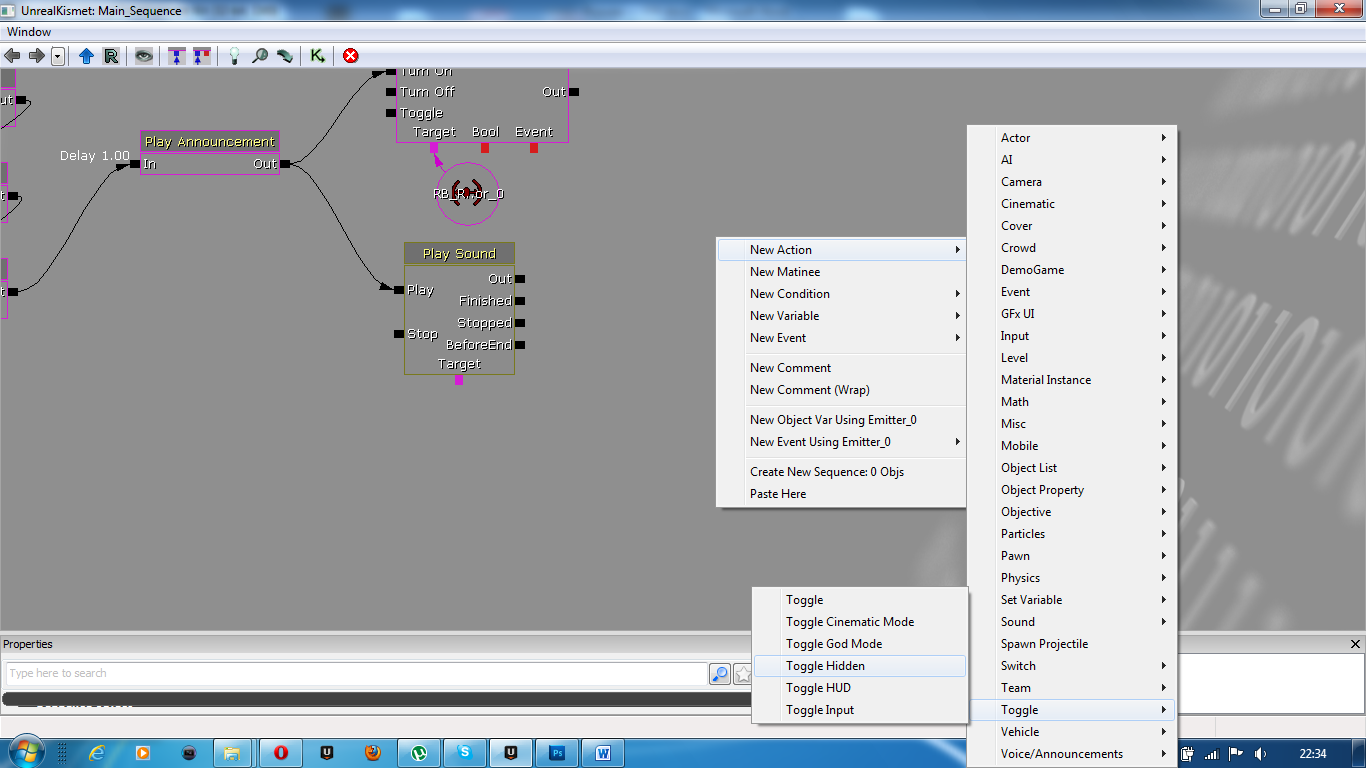Screen dimensions: 1366x768
Task: Click the blue up-arrow parent sequence icon
Action: point(86,56)
